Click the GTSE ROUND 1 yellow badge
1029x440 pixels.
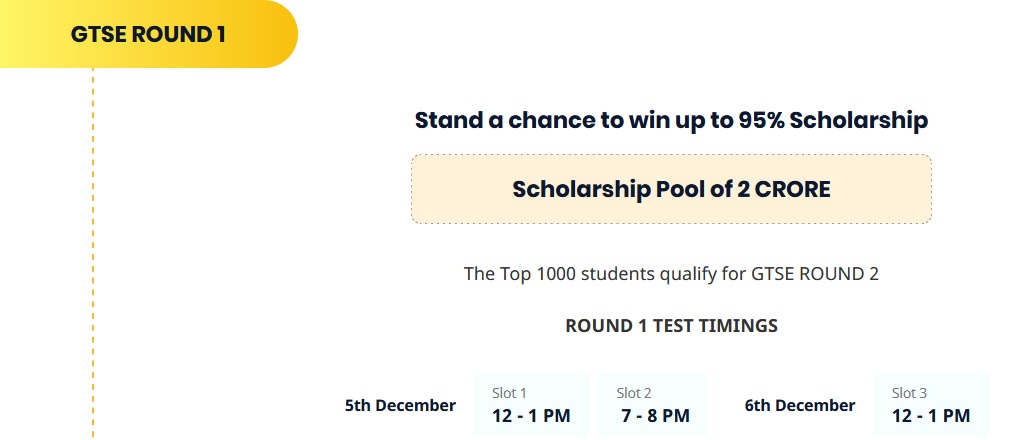click(x=148, y=34)
